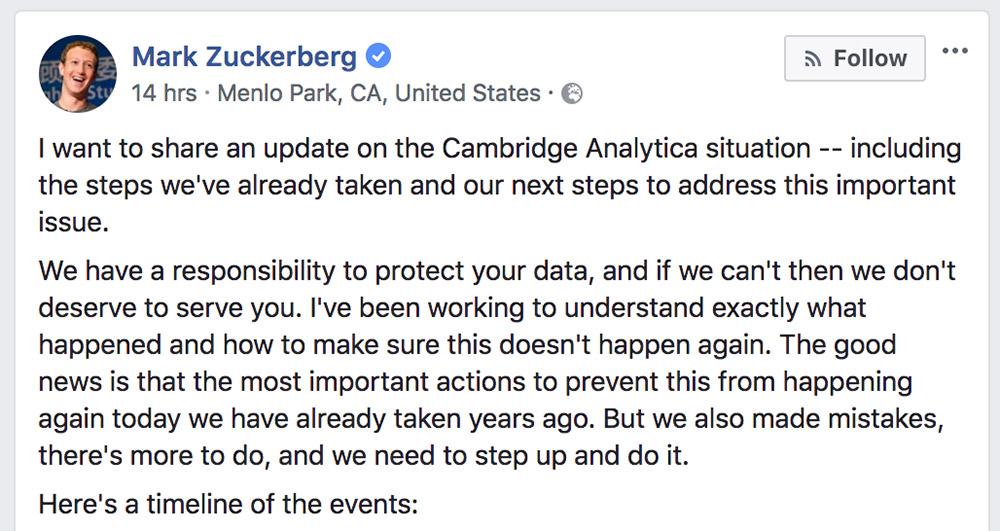Click Mark Zuckerberg's profile picture

tap(77, 74)
